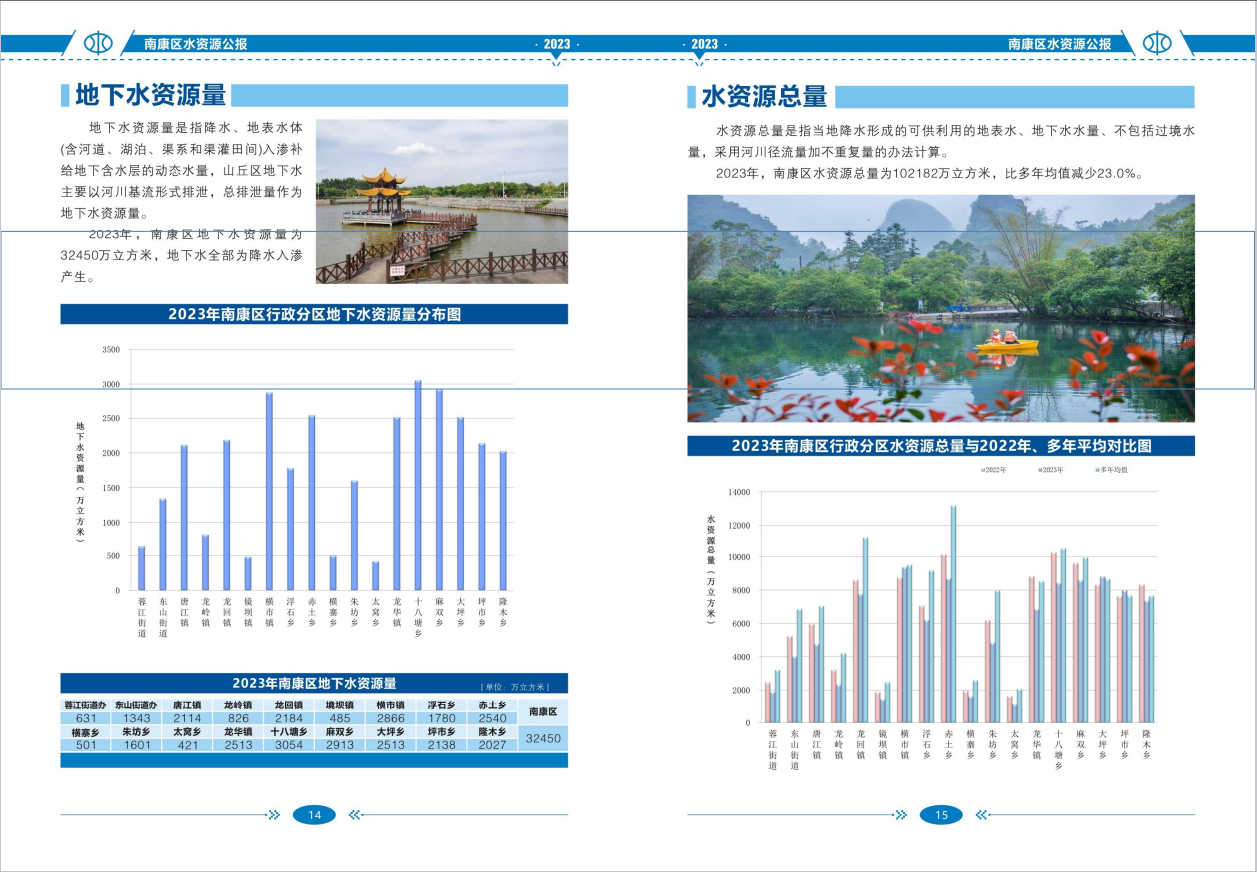Image resolution: width=1257 pixels, height=872 pixels.
Task: Toggle the 多年均值 legend entry
Action: click(1109, 469)
